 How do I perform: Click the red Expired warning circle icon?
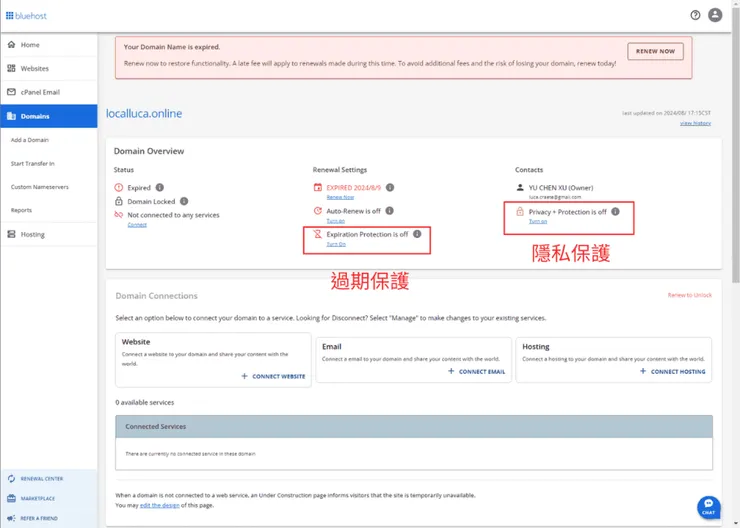click(x=118, y=187)
